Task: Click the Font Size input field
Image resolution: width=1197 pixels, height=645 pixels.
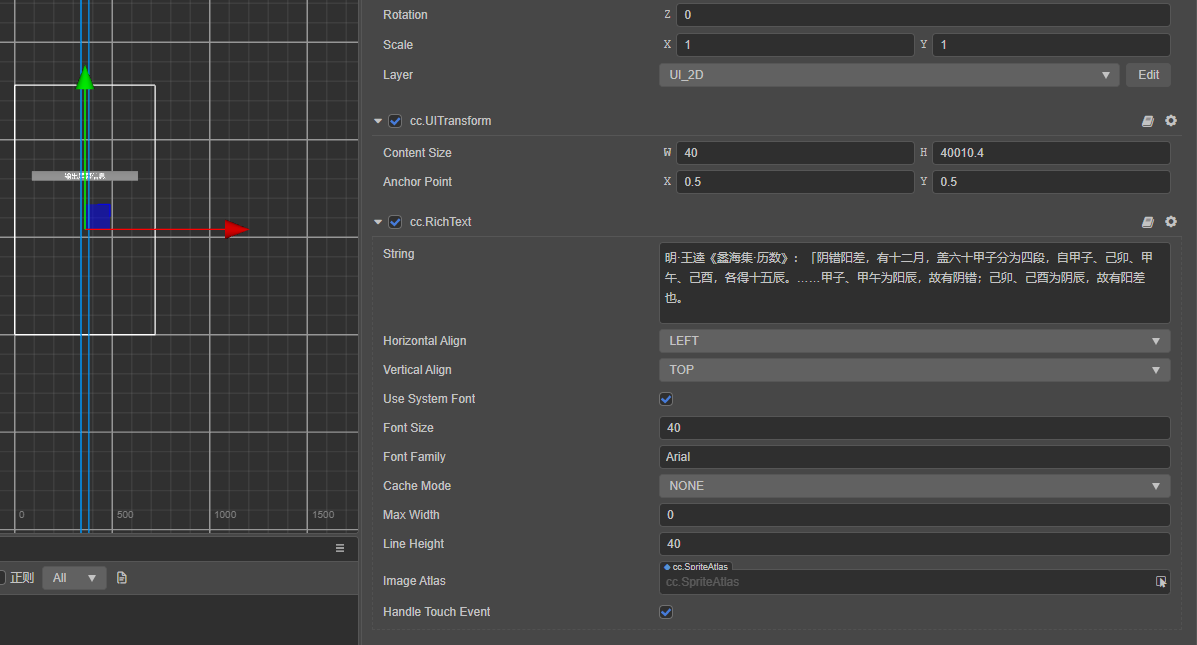Action: [915, 428]
